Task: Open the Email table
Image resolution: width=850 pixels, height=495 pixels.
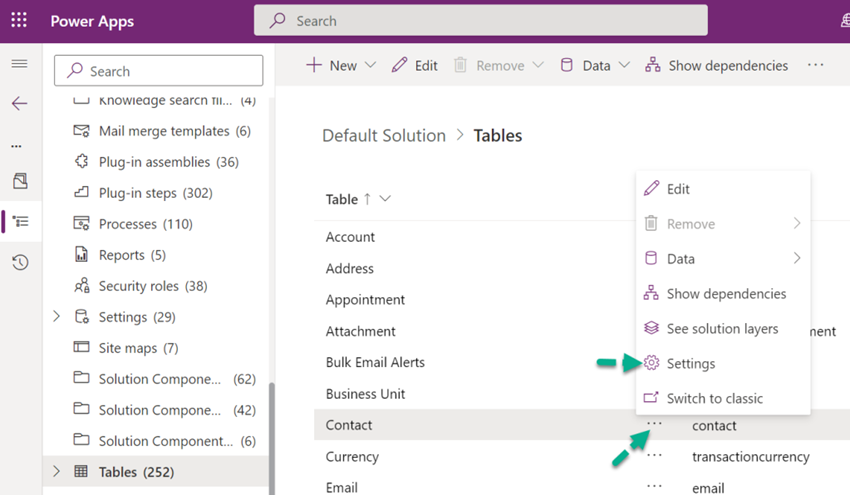Action: tap(342, 487)
